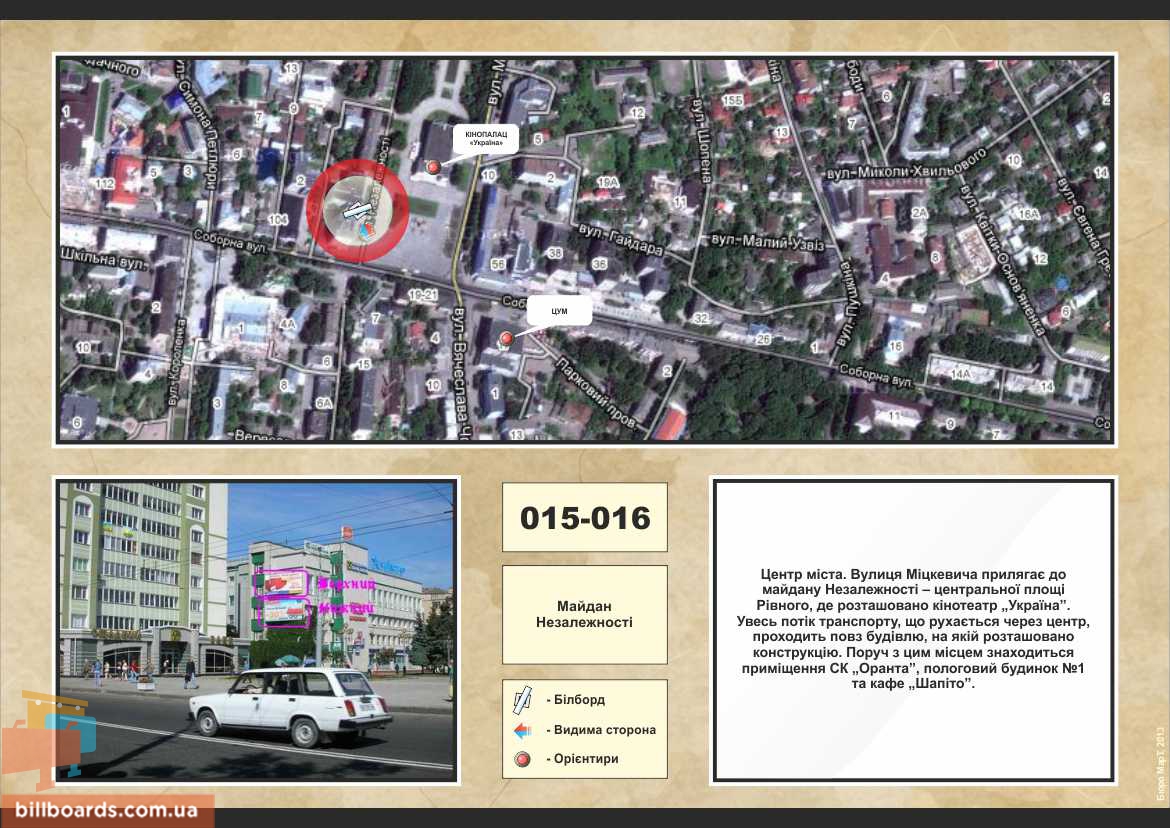Click the Майдан Незалежності label box

(585, 615)
